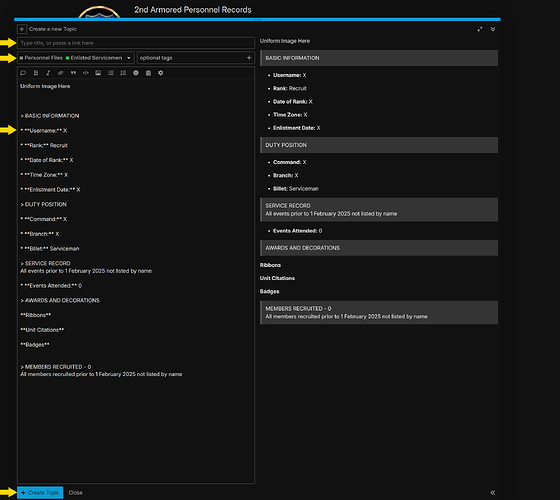Click the Bold formatting icon
Viewport: 560px width, 500px height.
point(36,73)
